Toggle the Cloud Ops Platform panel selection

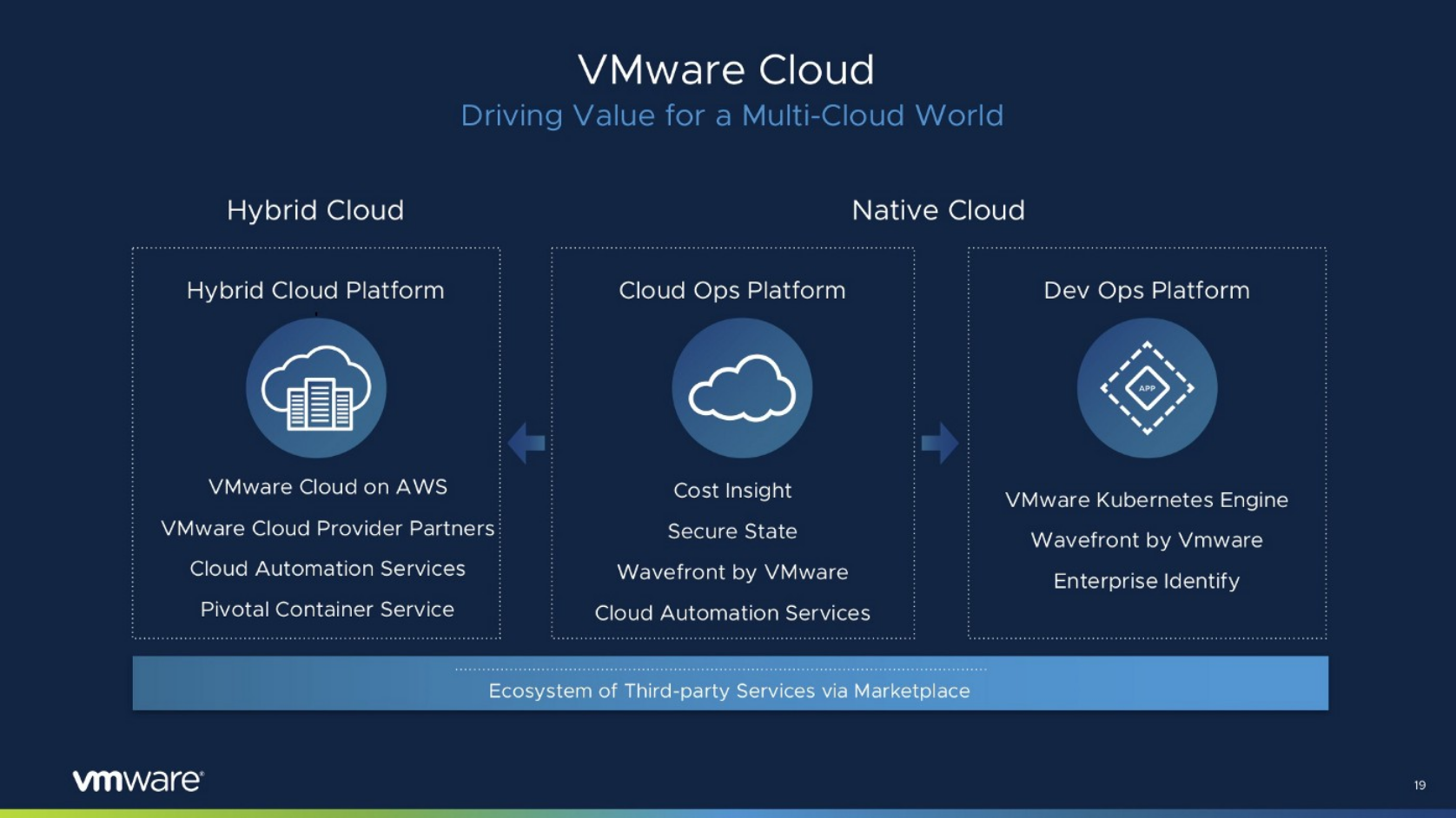pos(732,290)
